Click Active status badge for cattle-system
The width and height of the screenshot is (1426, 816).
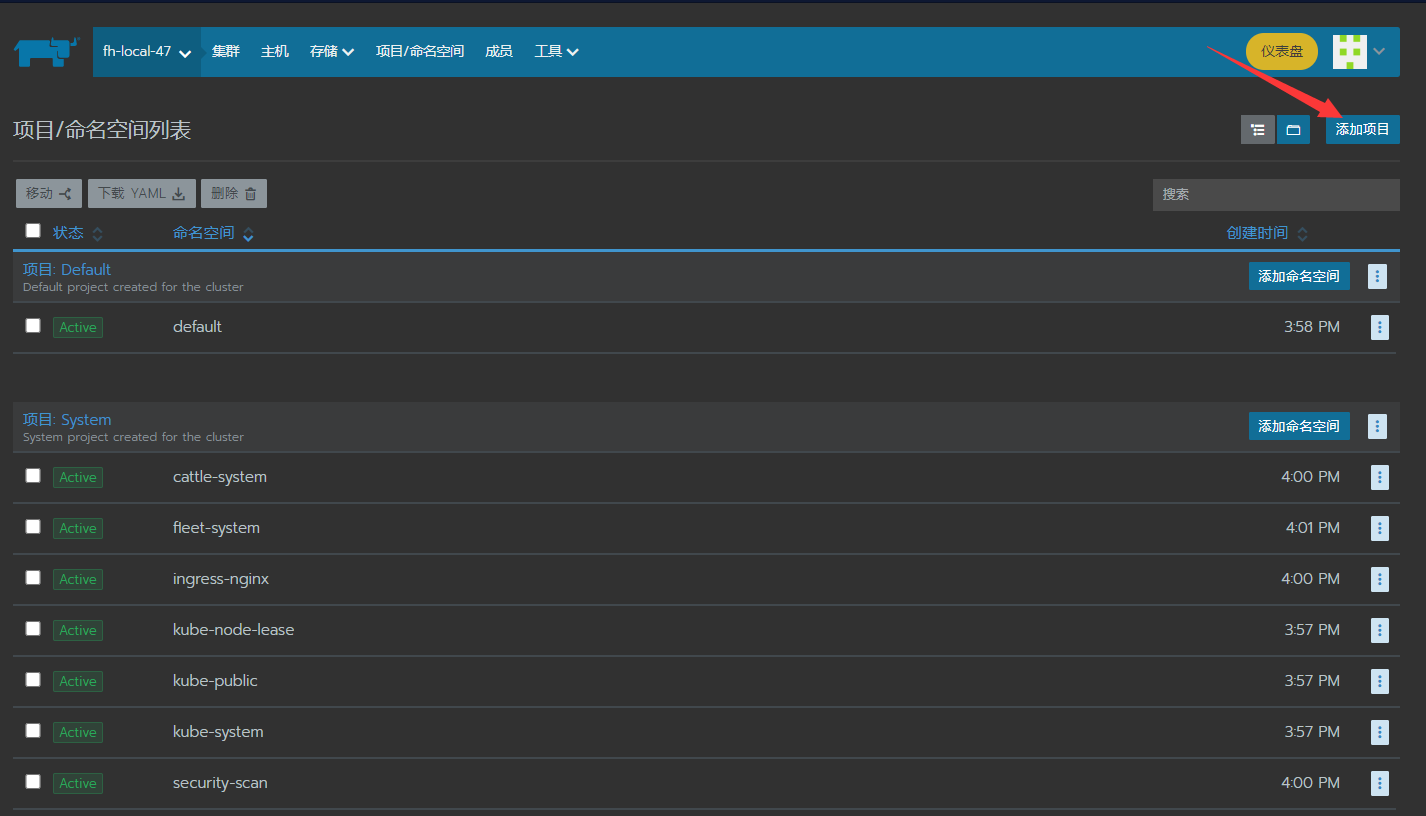coord(78,478)
